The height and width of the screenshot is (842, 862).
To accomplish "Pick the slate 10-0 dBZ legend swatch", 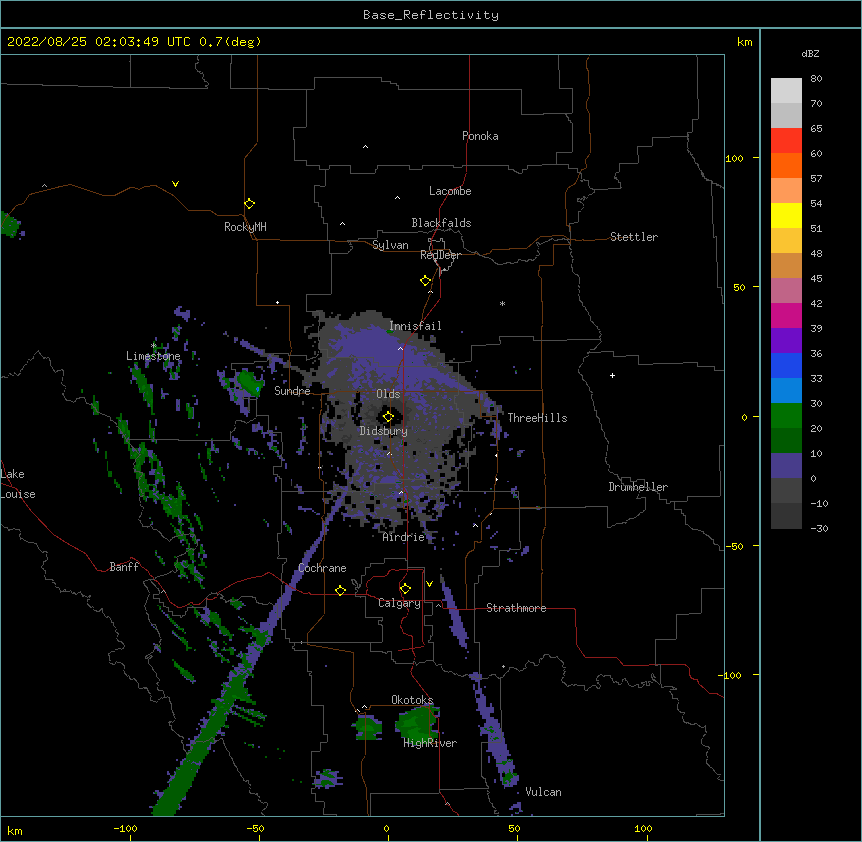I will (x=786, y=466).
